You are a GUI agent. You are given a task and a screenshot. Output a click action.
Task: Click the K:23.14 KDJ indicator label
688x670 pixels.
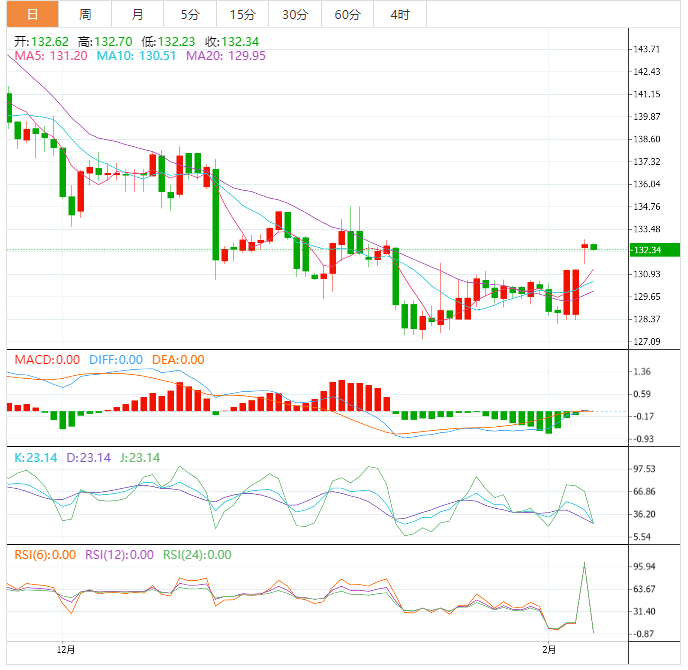coord(35,458)
